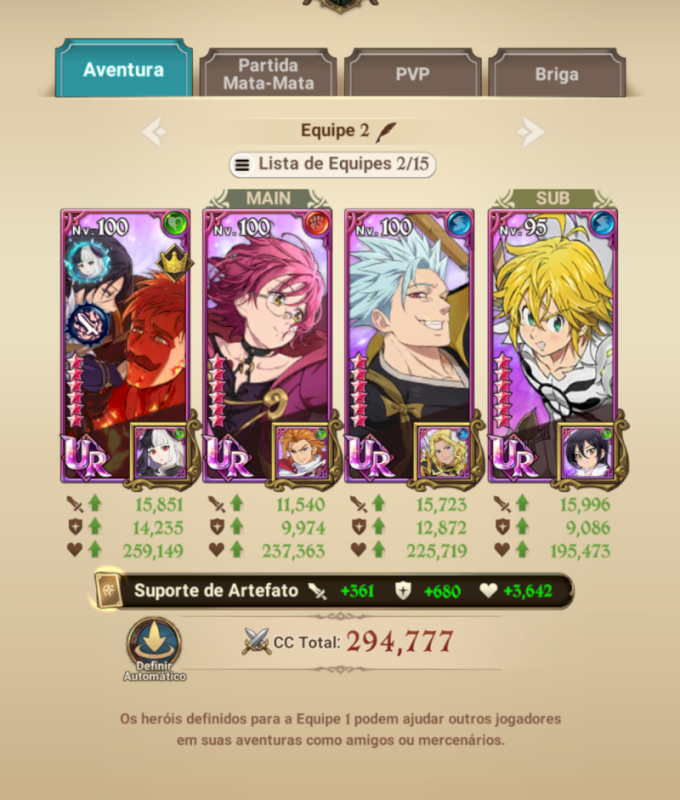Select the Suporte de Artefato bar
The height and width of the screenshot is (800, 680).
(x=334, y=591)
